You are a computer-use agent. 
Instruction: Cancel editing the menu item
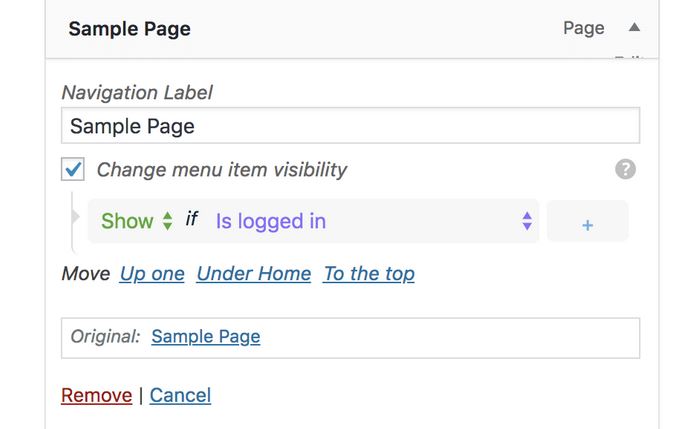pos(180,395)
